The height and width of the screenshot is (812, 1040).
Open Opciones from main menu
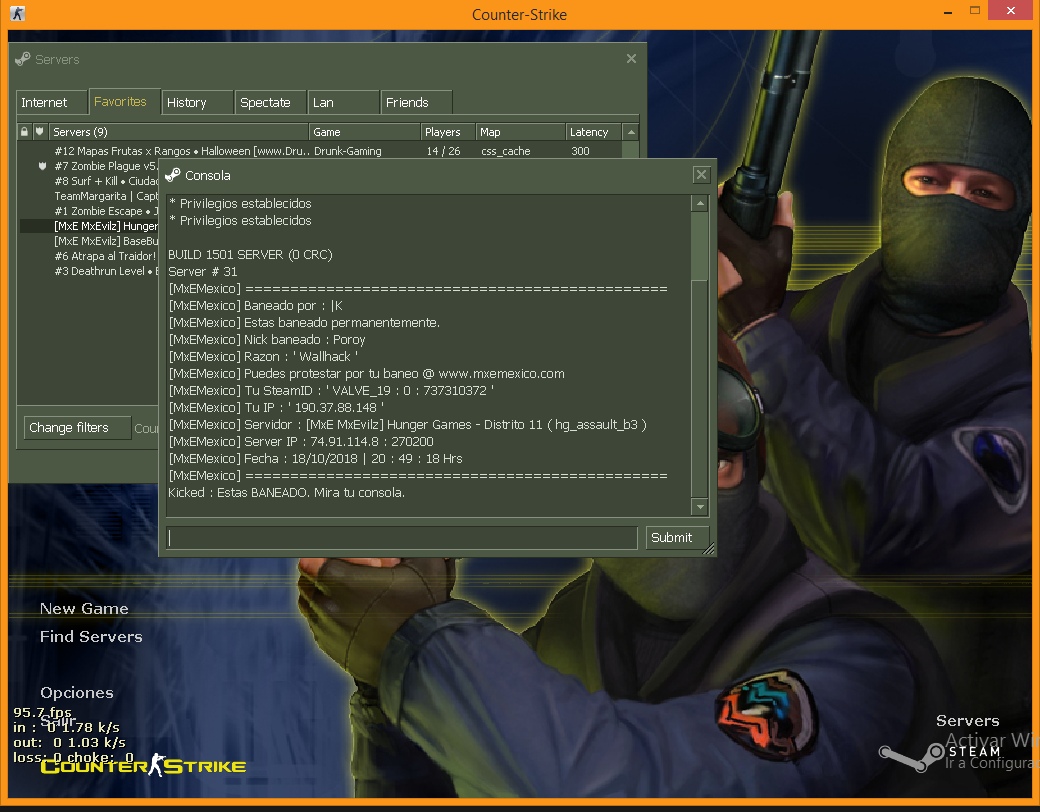(77, 693)
